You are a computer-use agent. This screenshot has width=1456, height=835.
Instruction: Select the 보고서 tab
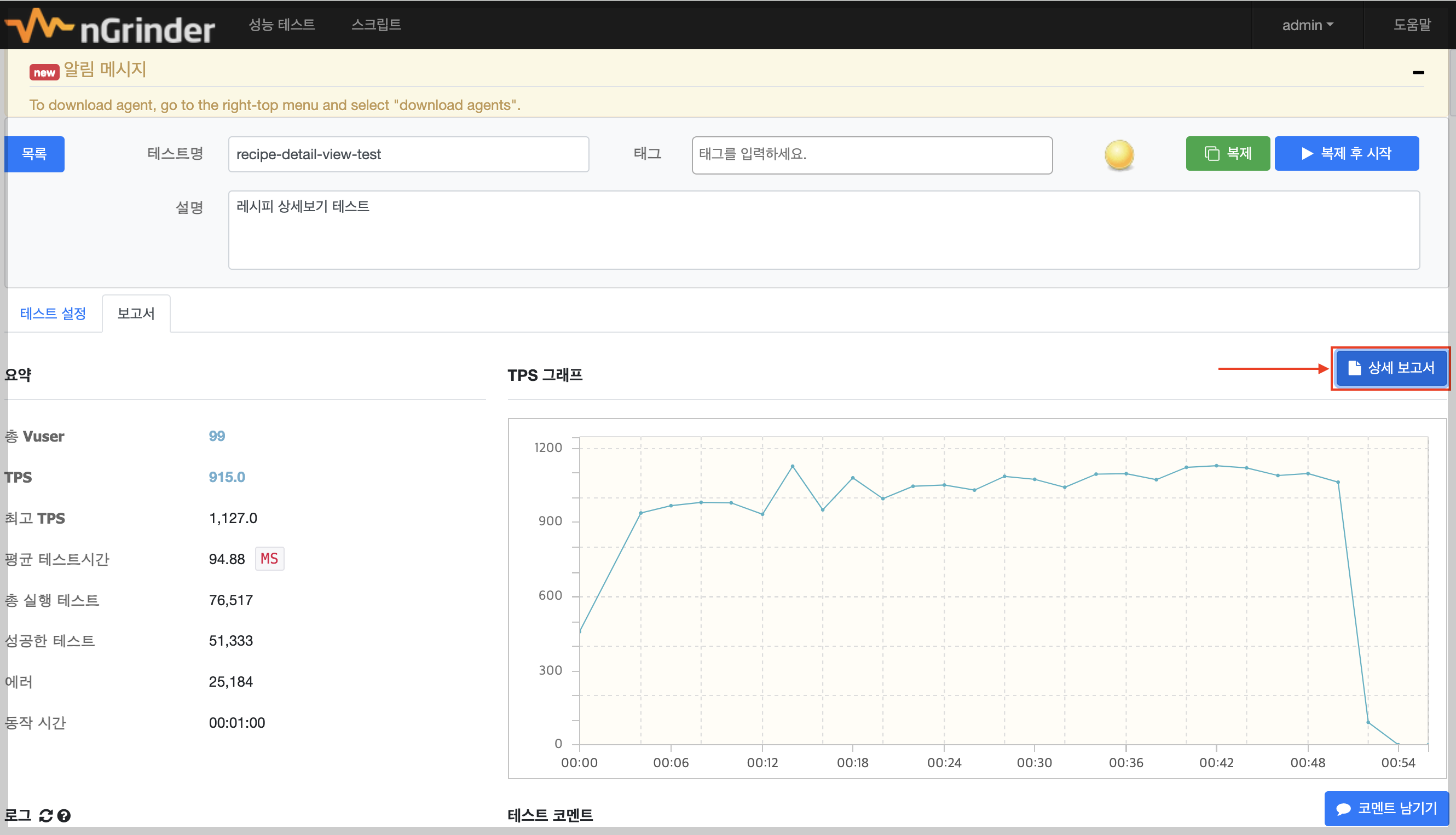coord(136,313)
